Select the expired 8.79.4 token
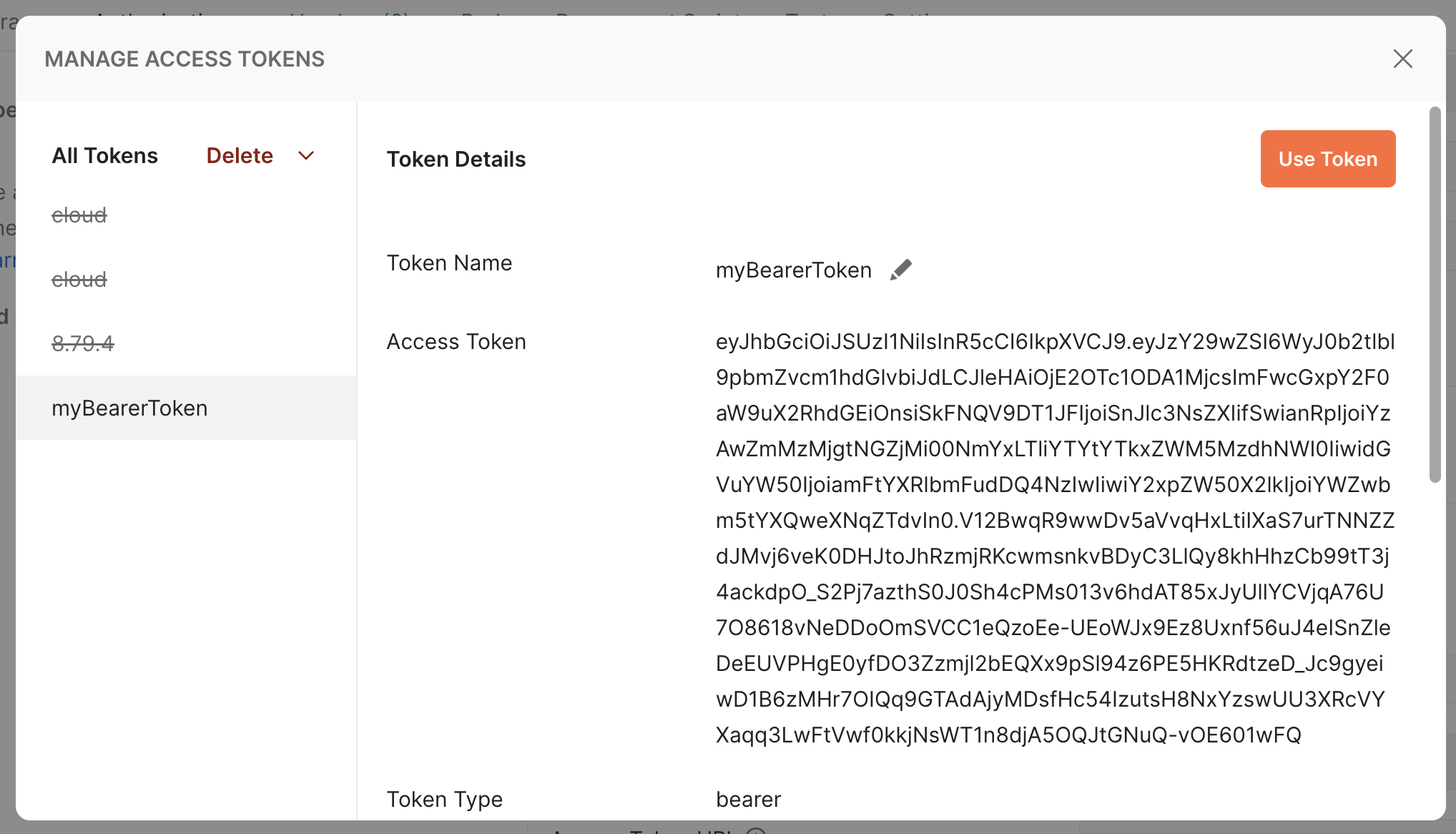 tap(83, 344)
